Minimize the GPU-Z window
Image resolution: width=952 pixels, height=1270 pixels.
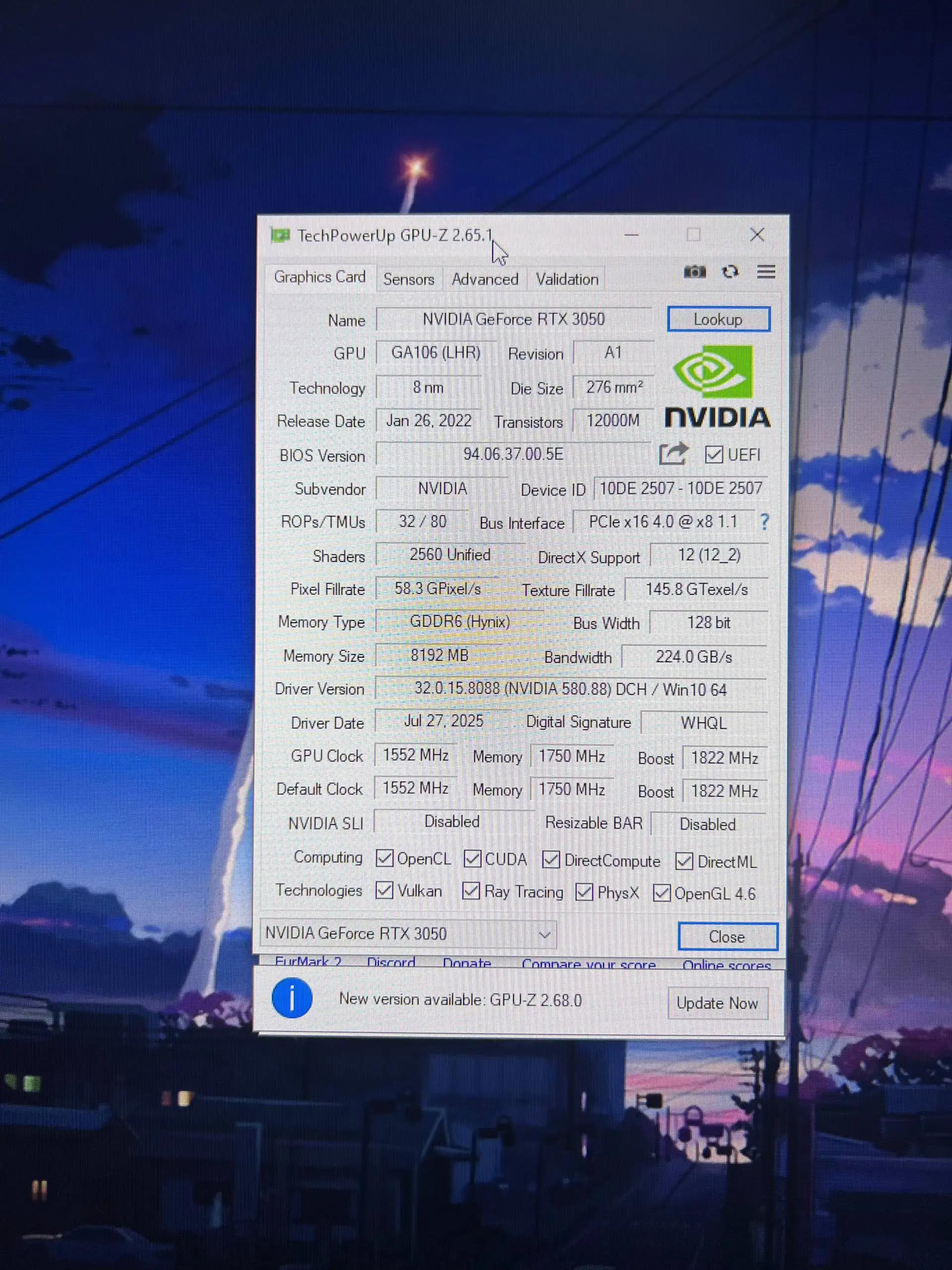click(631, 234)
